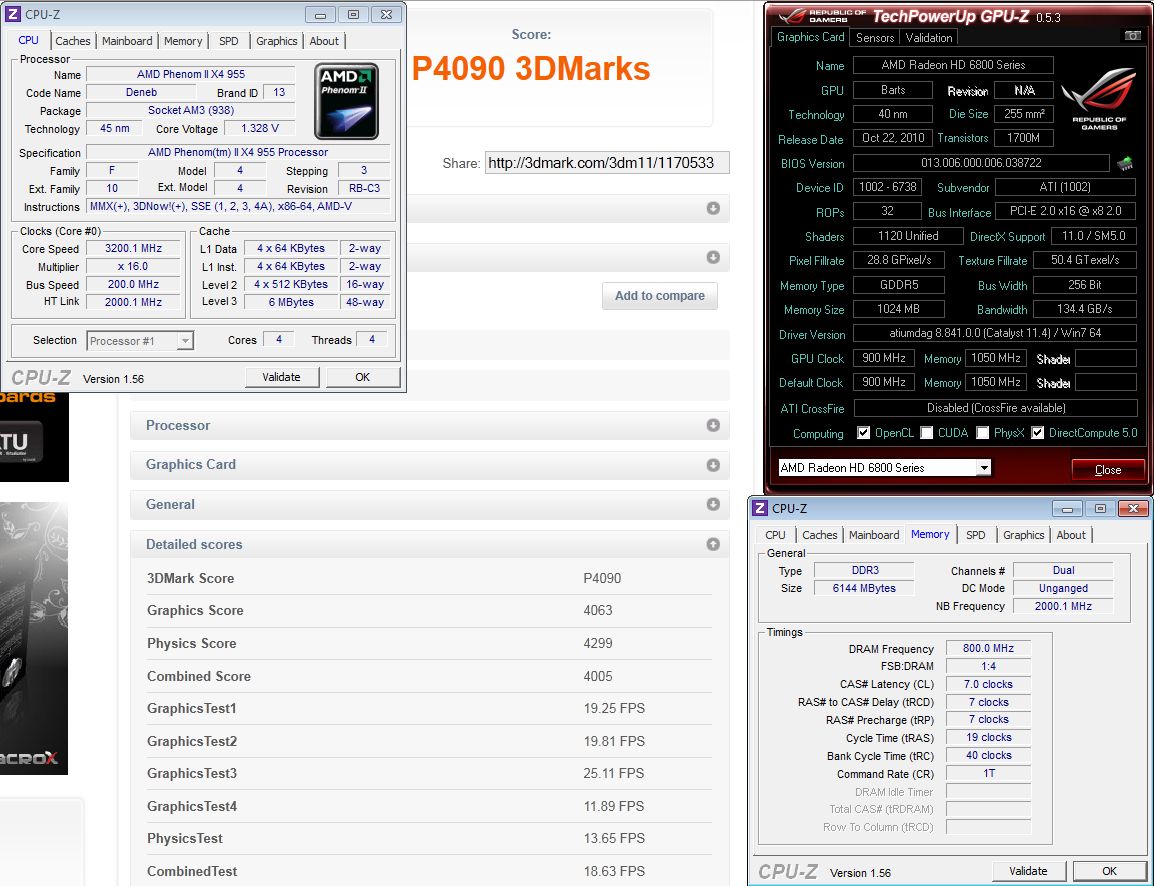The height and width of the screenshot is (886, 1154).
Task: Click the NB Frequency 2000.1 MHz value
Action: click(1063, 606)
